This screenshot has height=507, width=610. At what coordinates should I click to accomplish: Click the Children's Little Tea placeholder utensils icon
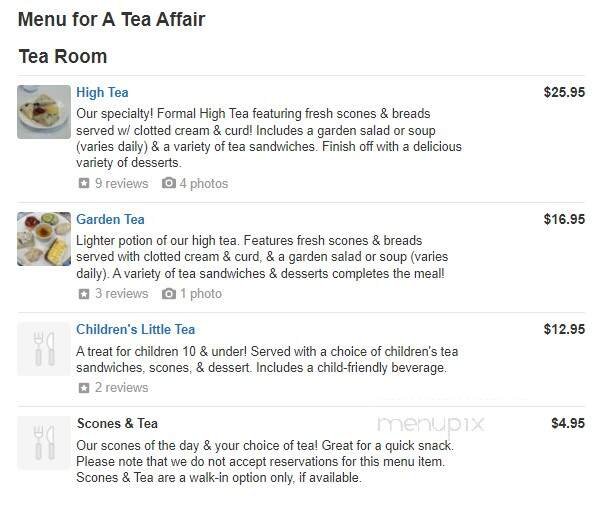44,349
